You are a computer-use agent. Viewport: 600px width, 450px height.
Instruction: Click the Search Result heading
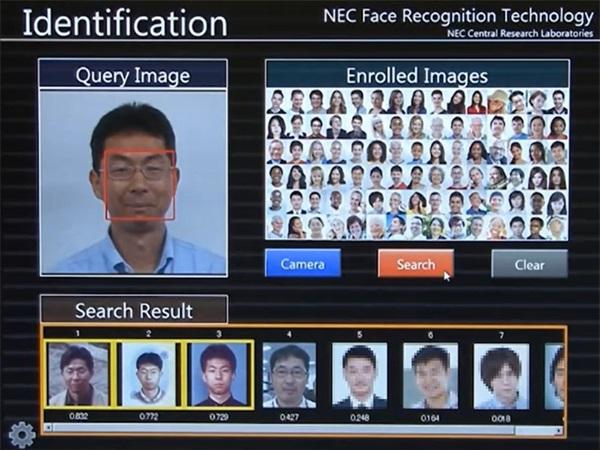pos(134,310)
